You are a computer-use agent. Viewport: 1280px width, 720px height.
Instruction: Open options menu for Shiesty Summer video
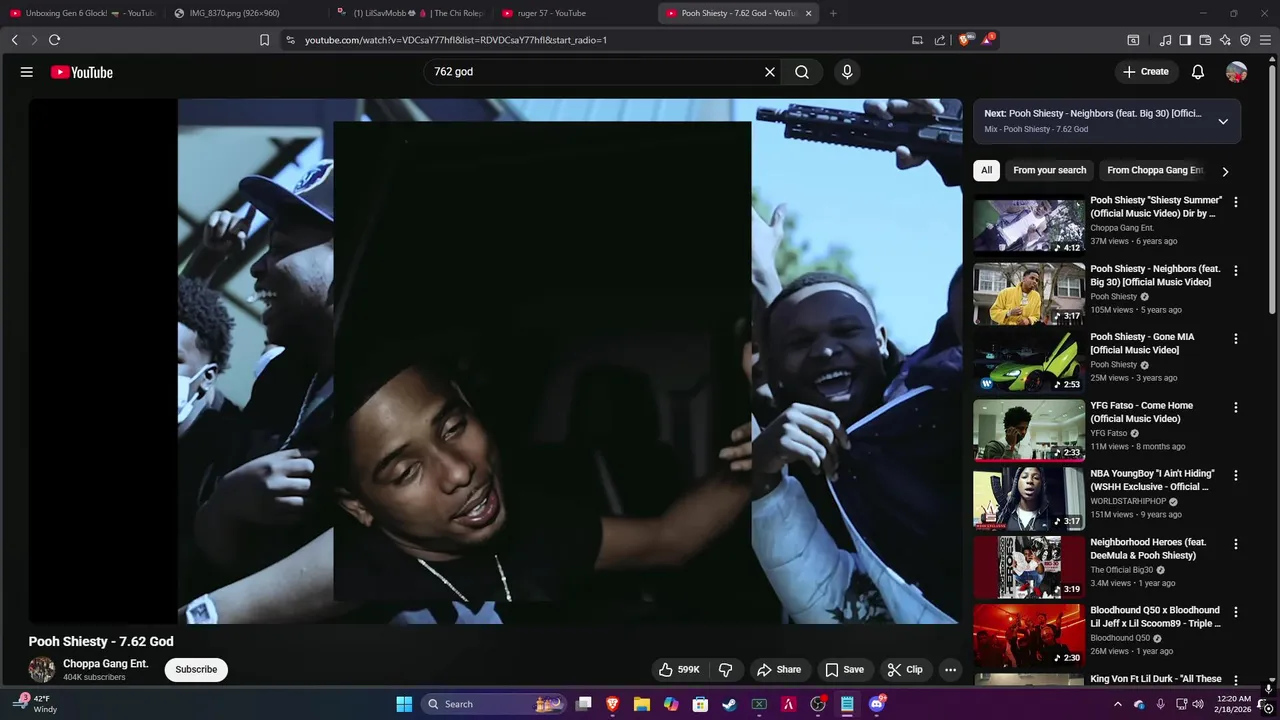pyautogui.click(x=1236, y=202)
